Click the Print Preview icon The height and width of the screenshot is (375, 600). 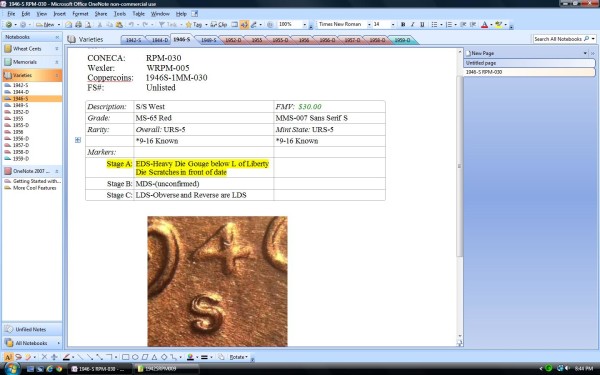pyautogui.click(x=88, y=24)
